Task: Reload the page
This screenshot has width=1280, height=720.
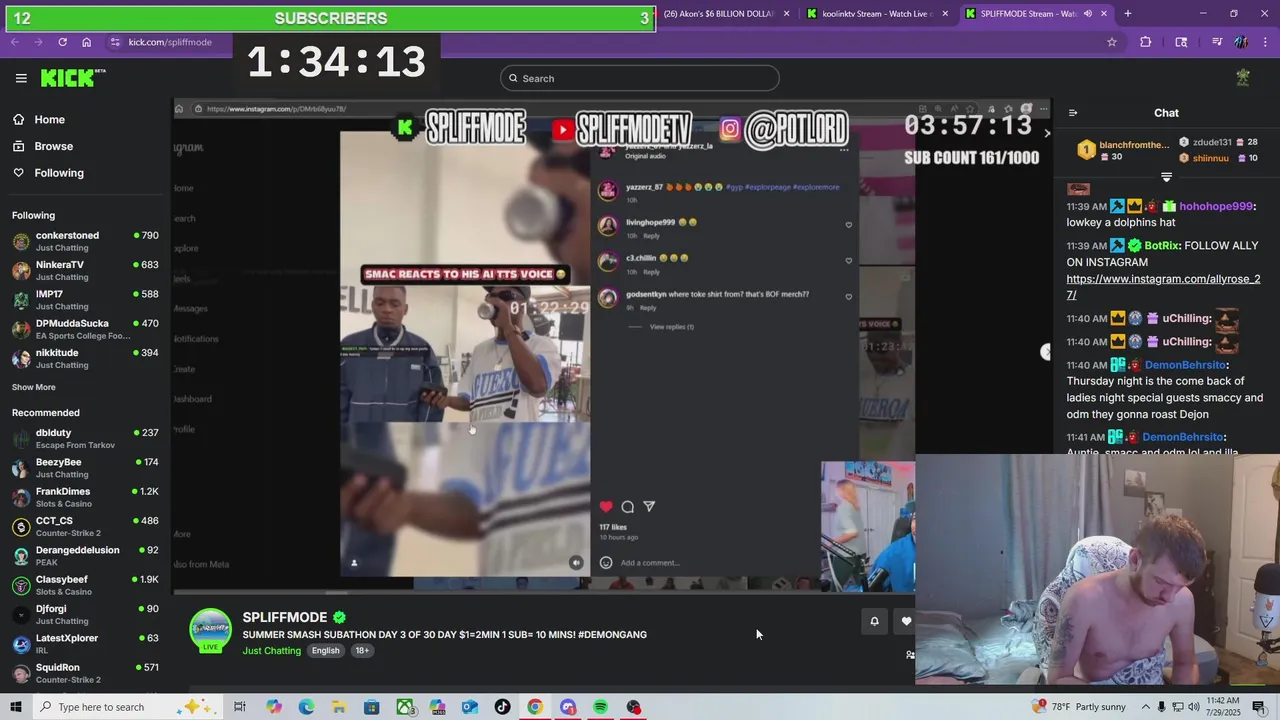Action: (x=62, y=42)
